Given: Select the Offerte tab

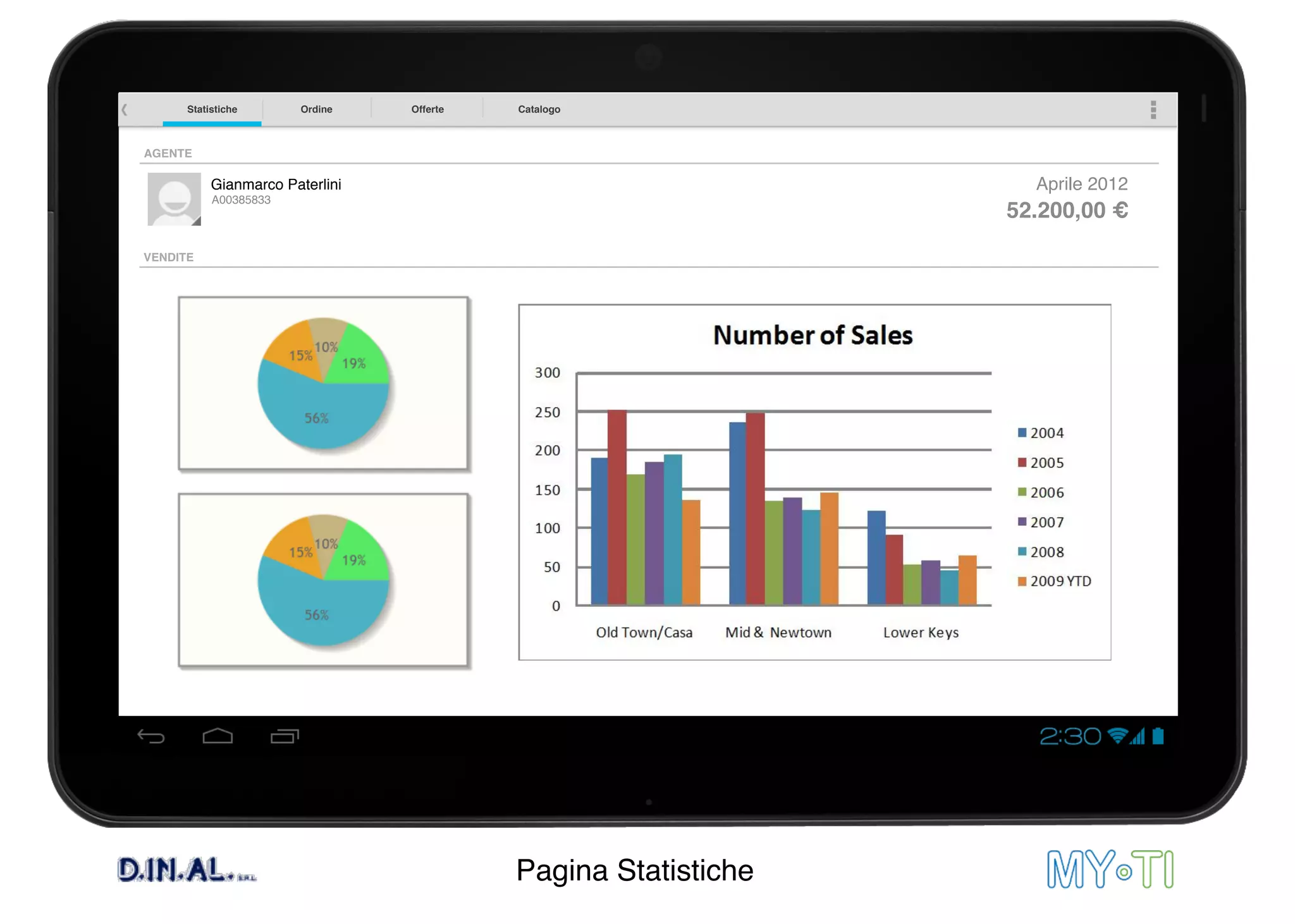Looking at the screenshot, I should point(427,109).
